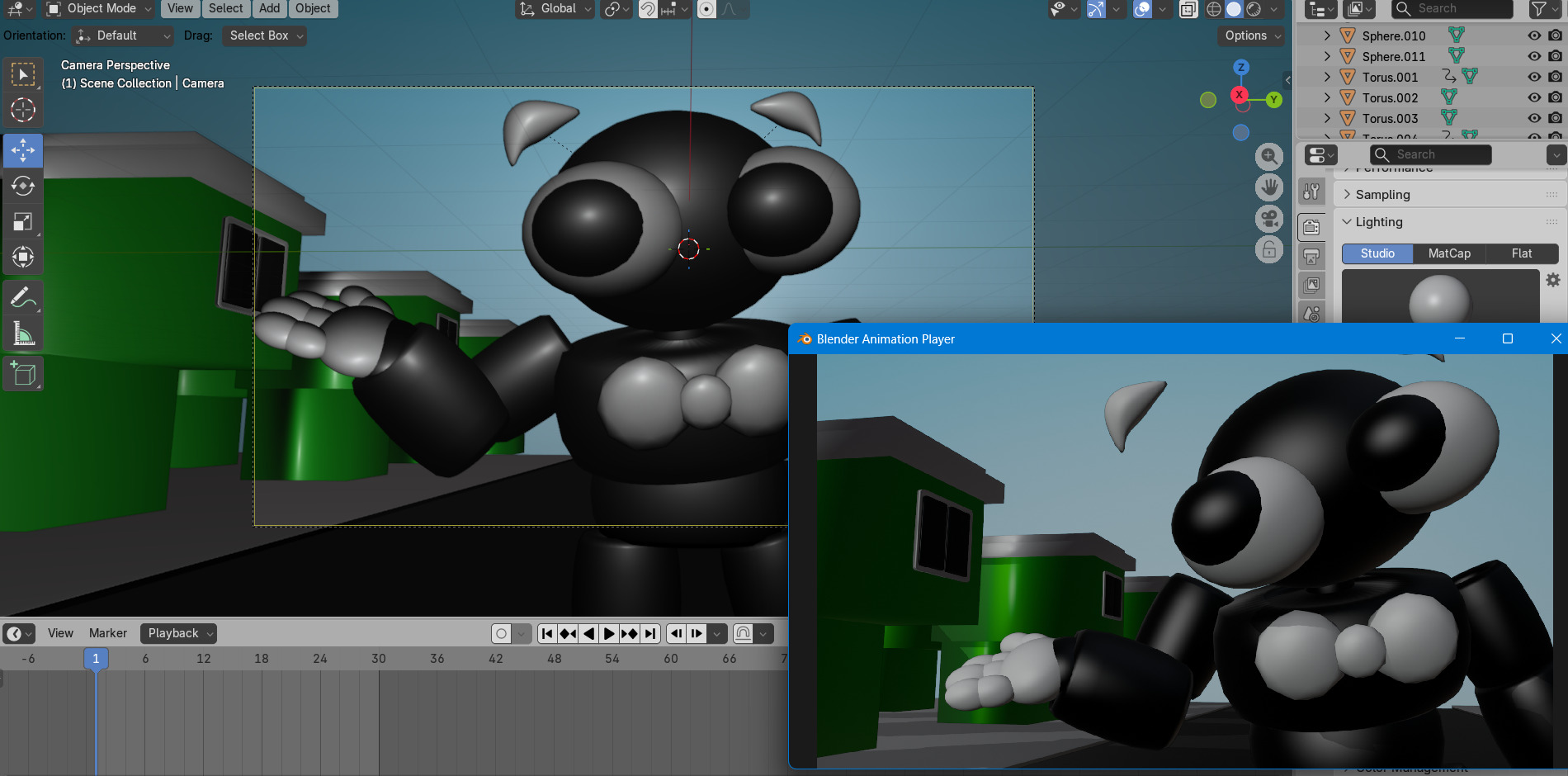Click the Options button in viewport

1252,35
